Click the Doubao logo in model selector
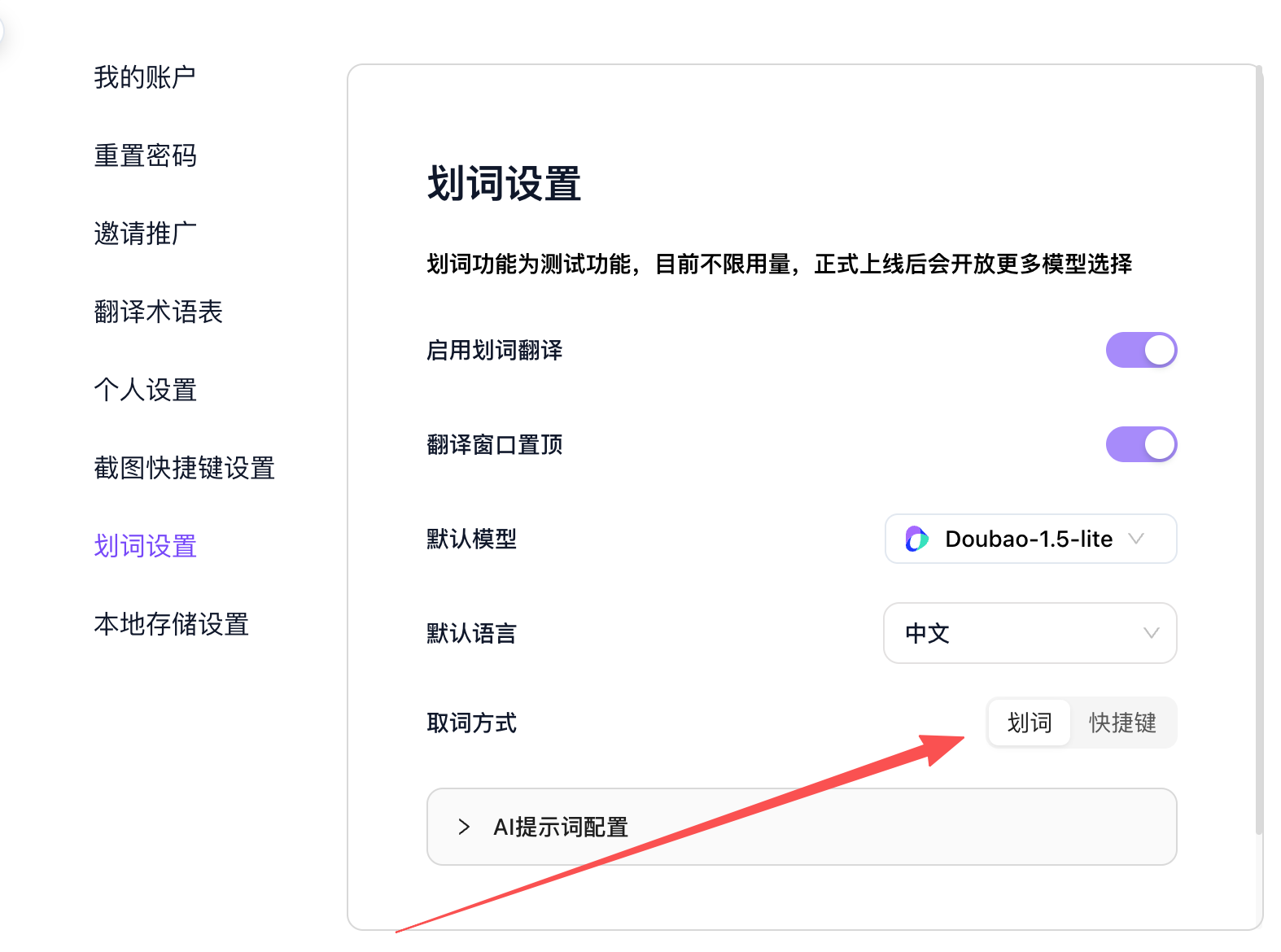Viewport: 1281px width, 952px height. pyautogui.click(x=916, y=539)
